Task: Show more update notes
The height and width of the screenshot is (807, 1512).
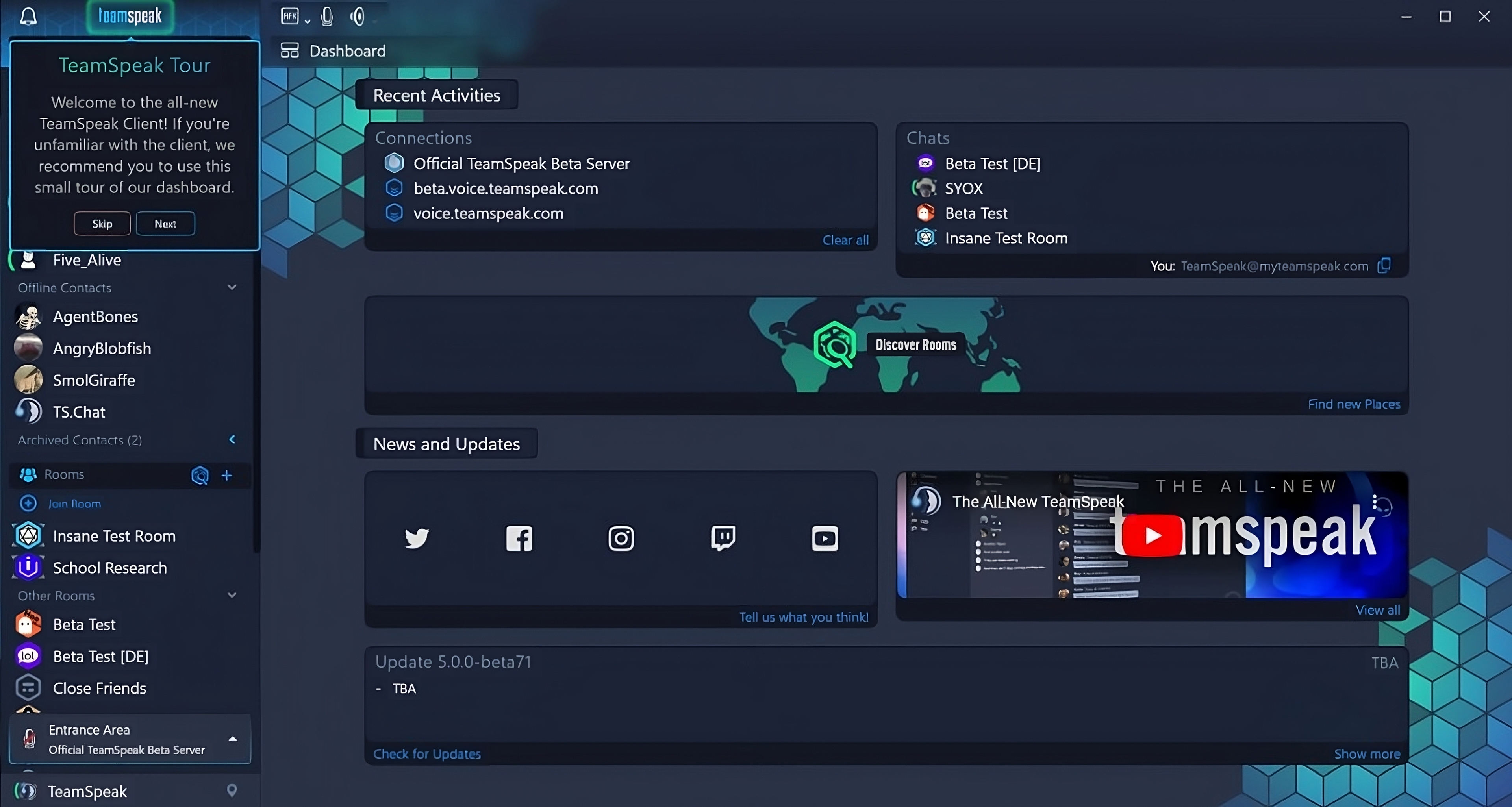Action: tap(1367, 754)
